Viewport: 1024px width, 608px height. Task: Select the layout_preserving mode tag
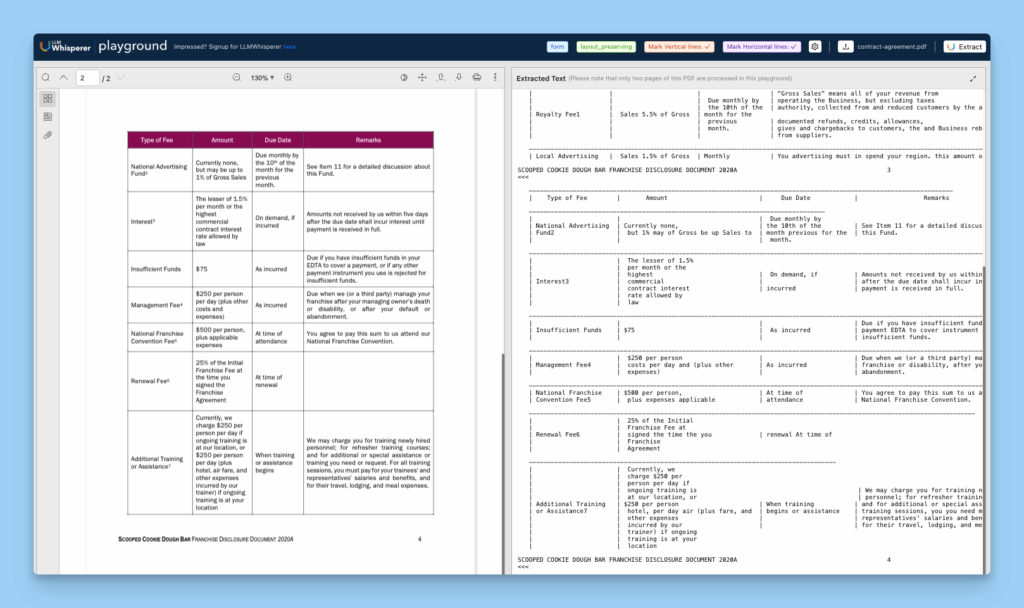605,47
